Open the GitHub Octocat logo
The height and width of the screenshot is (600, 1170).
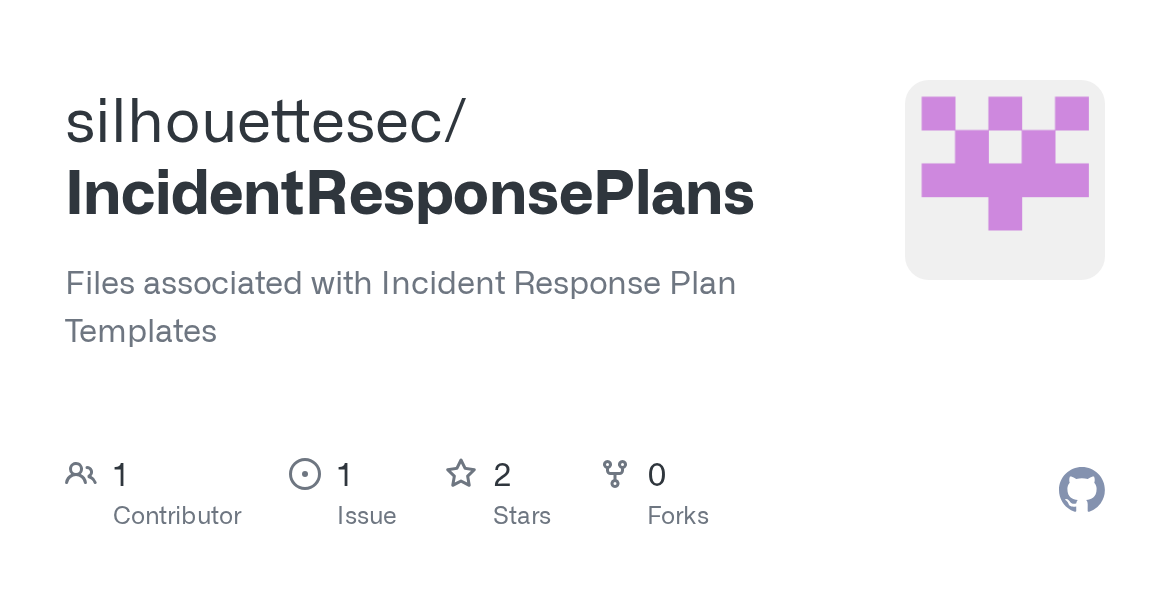[1081, 490]
